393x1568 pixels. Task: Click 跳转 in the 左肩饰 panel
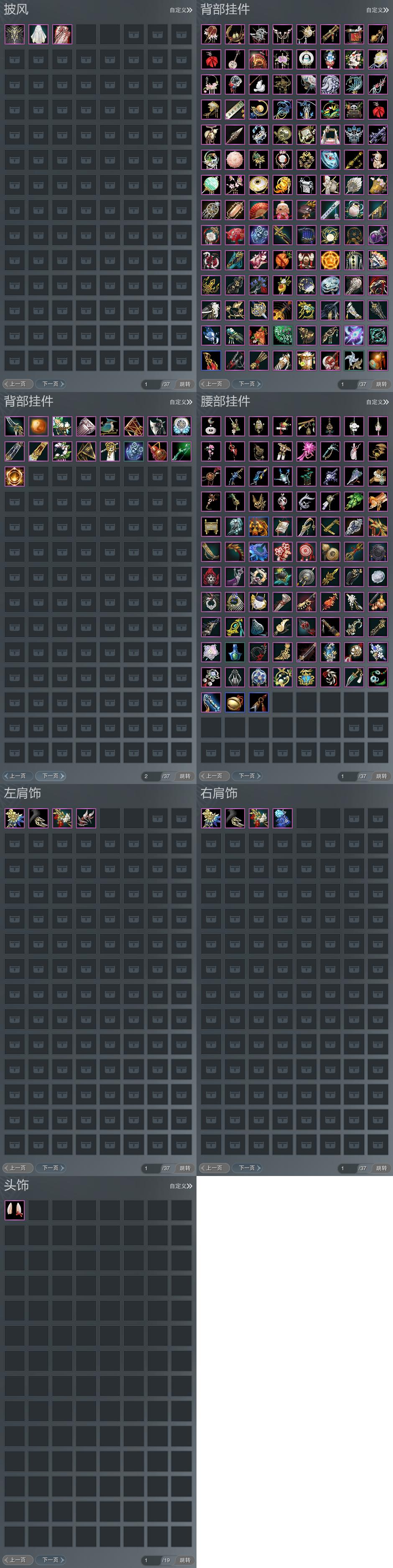point(185,1168)
